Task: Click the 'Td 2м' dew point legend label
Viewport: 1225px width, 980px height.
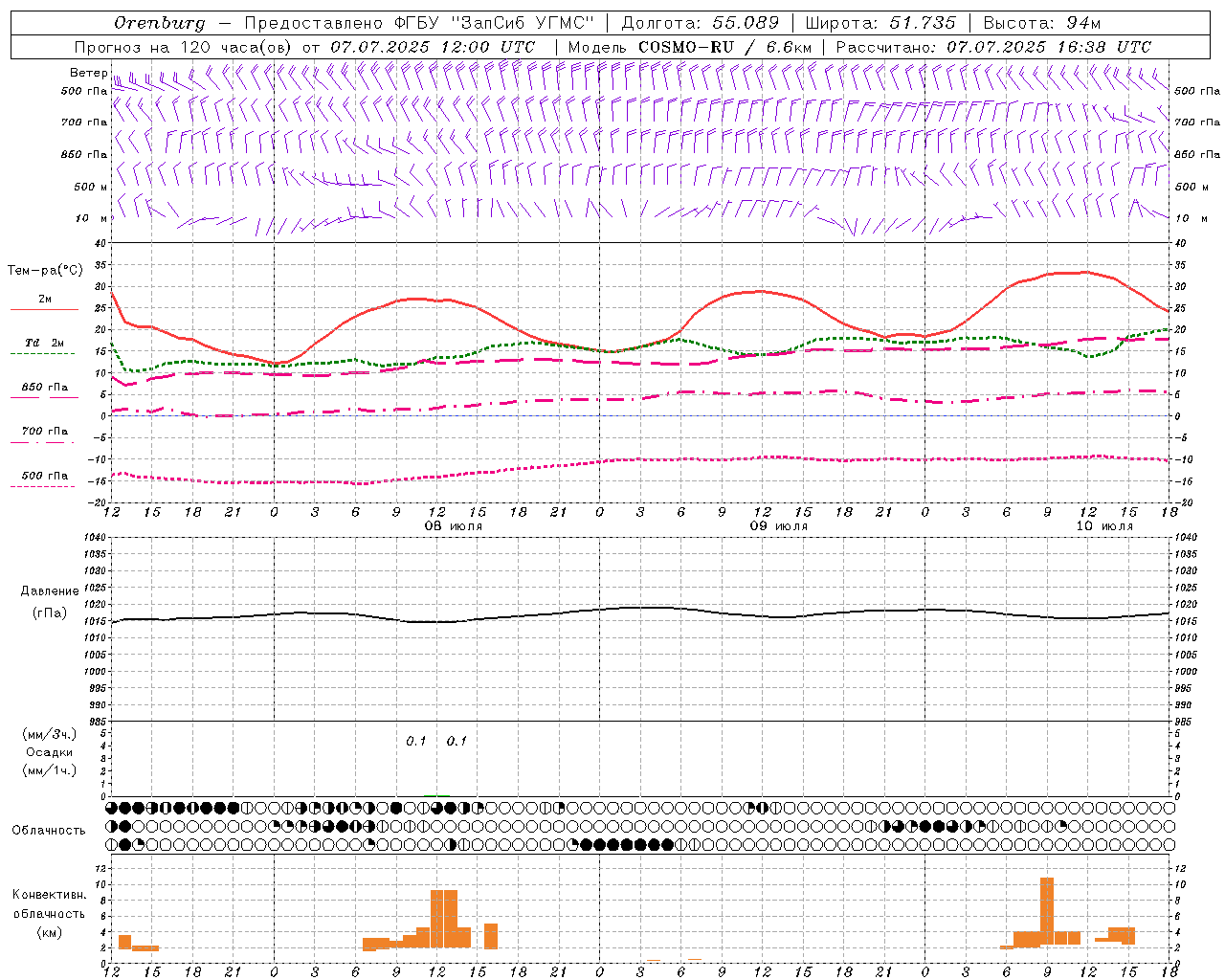Action: click(44, 343)
